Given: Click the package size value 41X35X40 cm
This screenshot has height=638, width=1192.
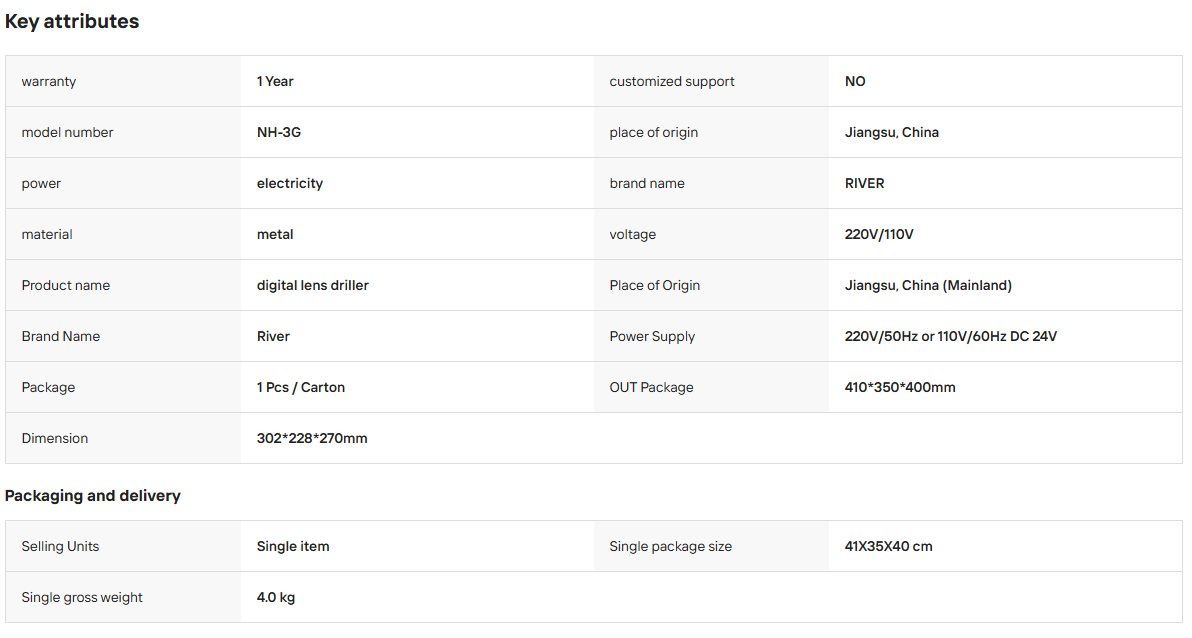Looking at the screenshot, I should coord(889,546).
